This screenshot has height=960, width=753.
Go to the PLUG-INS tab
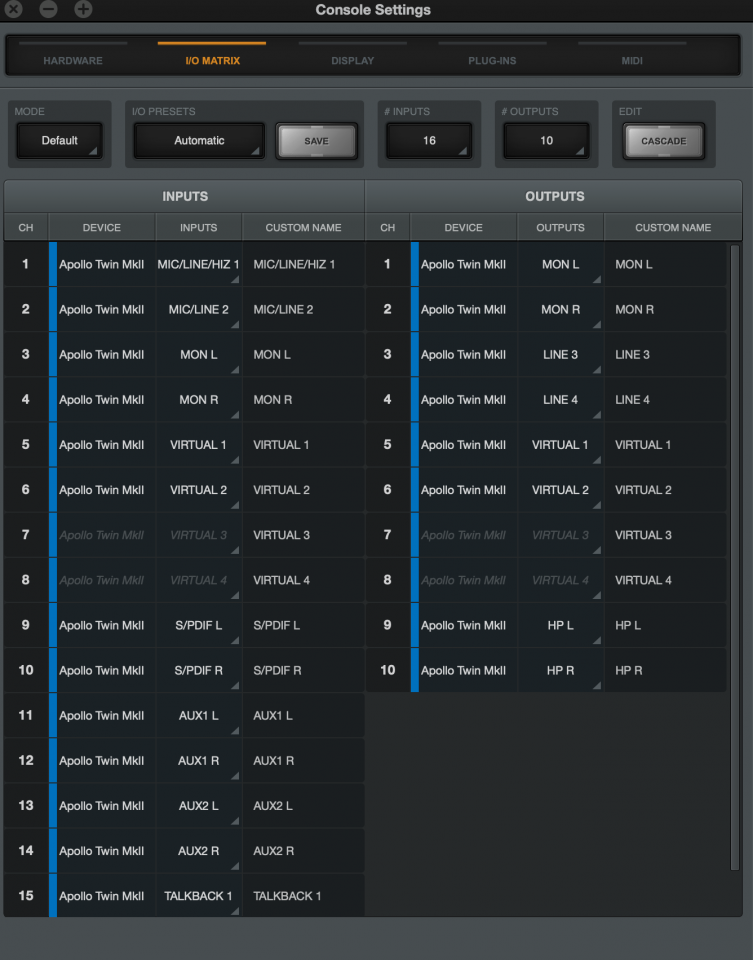[492, 61]
